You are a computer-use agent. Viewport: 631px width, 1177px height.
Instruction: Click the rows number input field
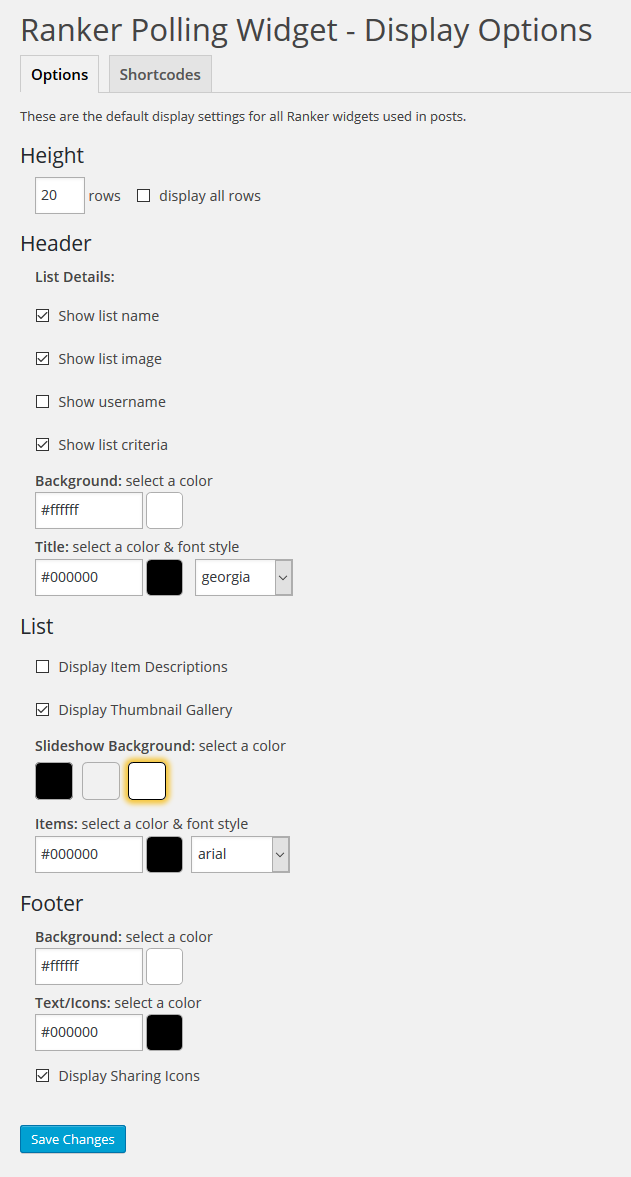[x=60, y=196]
